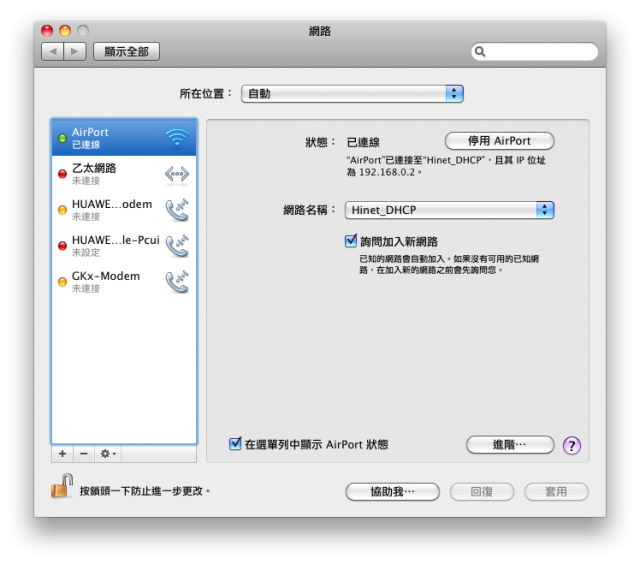Click the phone icon beside GKx-Modem
The height and width of the screenshot is (564, 640).
point(177,282)
